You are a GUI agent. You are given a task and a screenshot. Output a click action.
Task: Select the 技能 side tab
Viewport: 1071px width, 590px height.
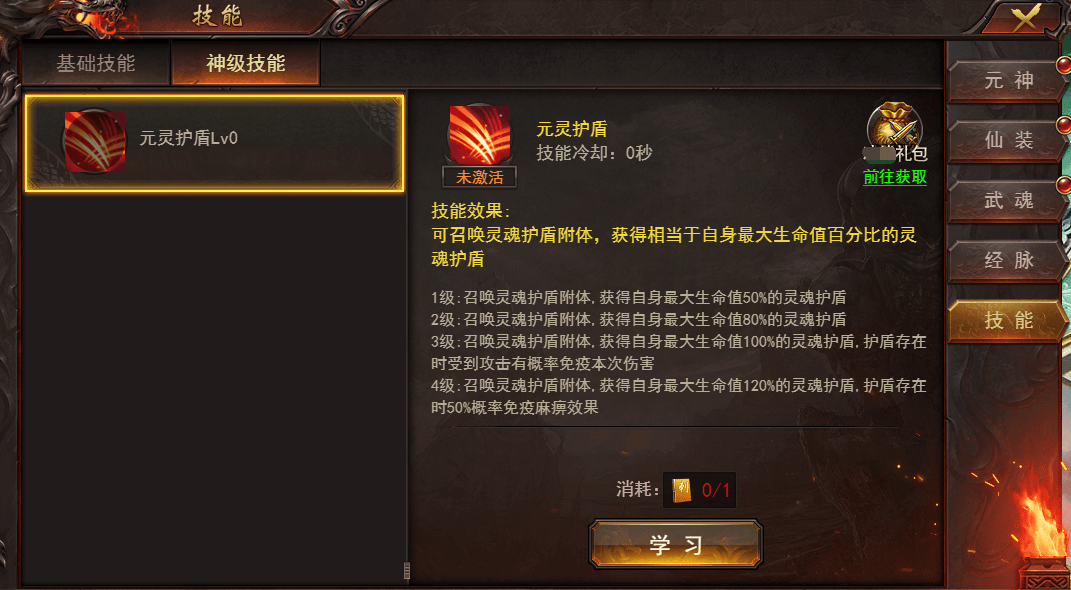(x=1005, y=321)
